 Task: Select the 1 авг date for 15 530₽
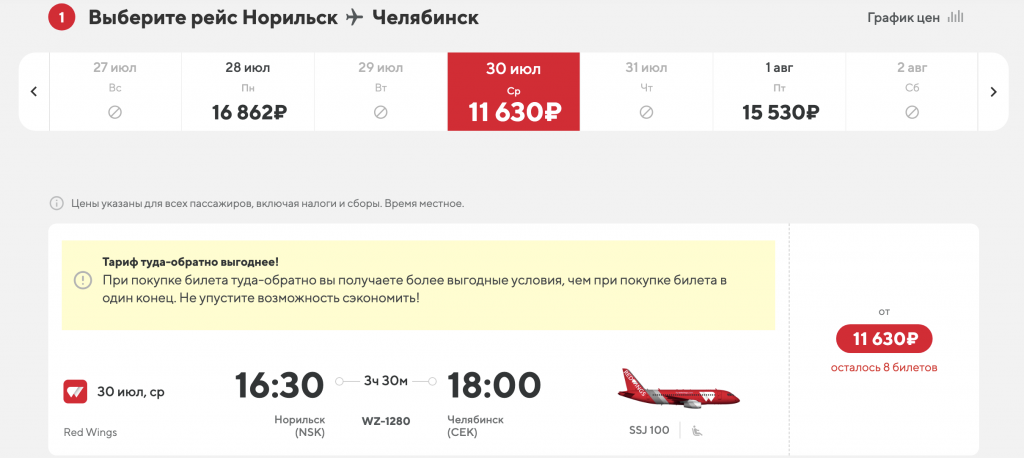(779, 91)
